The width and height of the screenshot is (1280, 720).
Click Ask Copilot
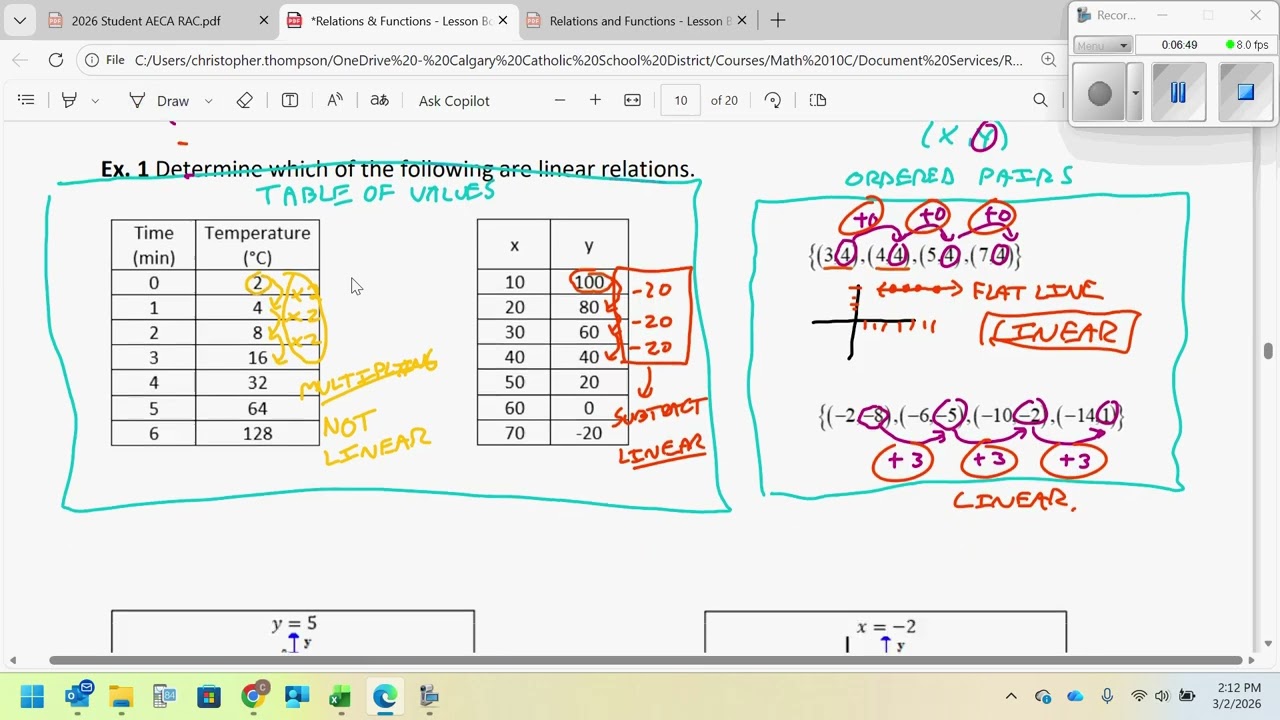[x=454, y=100]
